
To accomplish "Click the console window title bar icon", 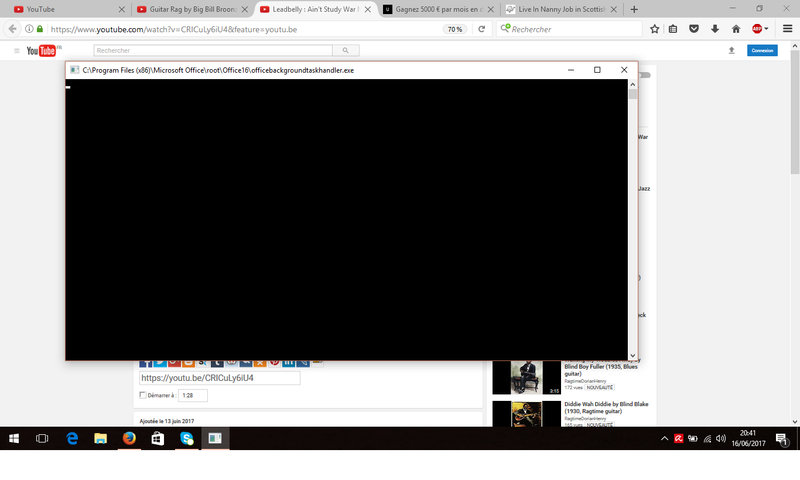I will pos(74,70).
